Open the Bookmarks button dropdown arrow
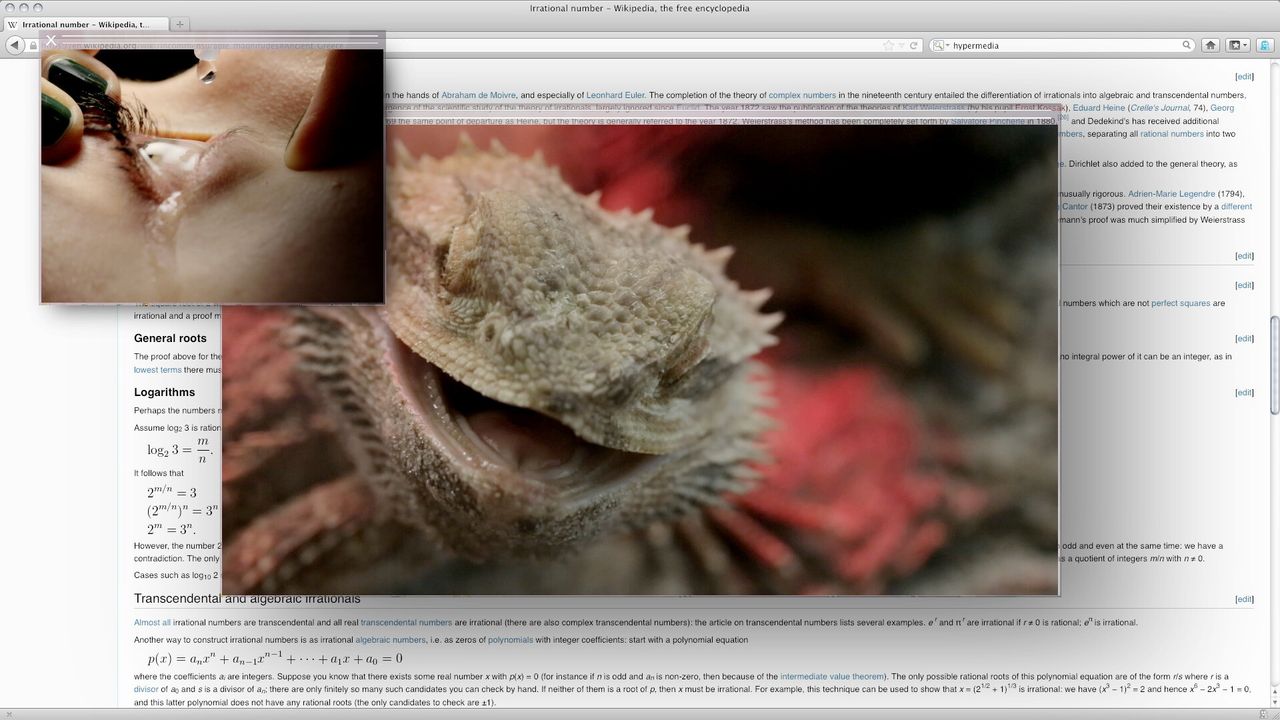 (1245, 45)
